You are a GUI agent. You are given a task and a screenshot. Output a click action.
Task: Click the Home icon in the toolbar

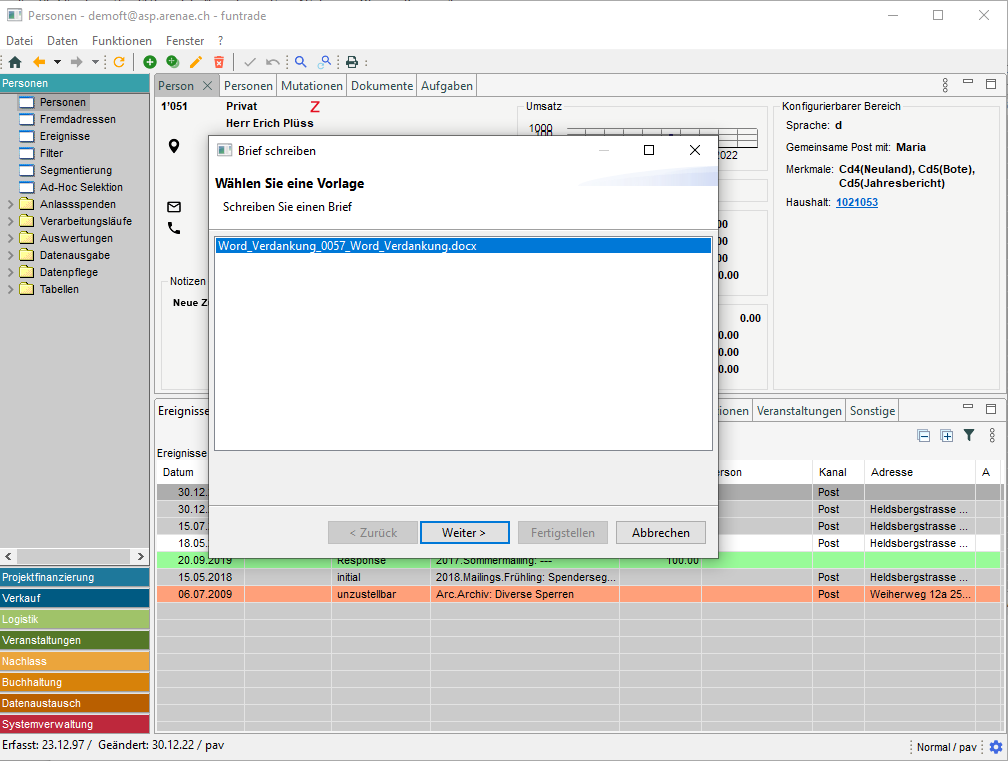pos(15,62)
